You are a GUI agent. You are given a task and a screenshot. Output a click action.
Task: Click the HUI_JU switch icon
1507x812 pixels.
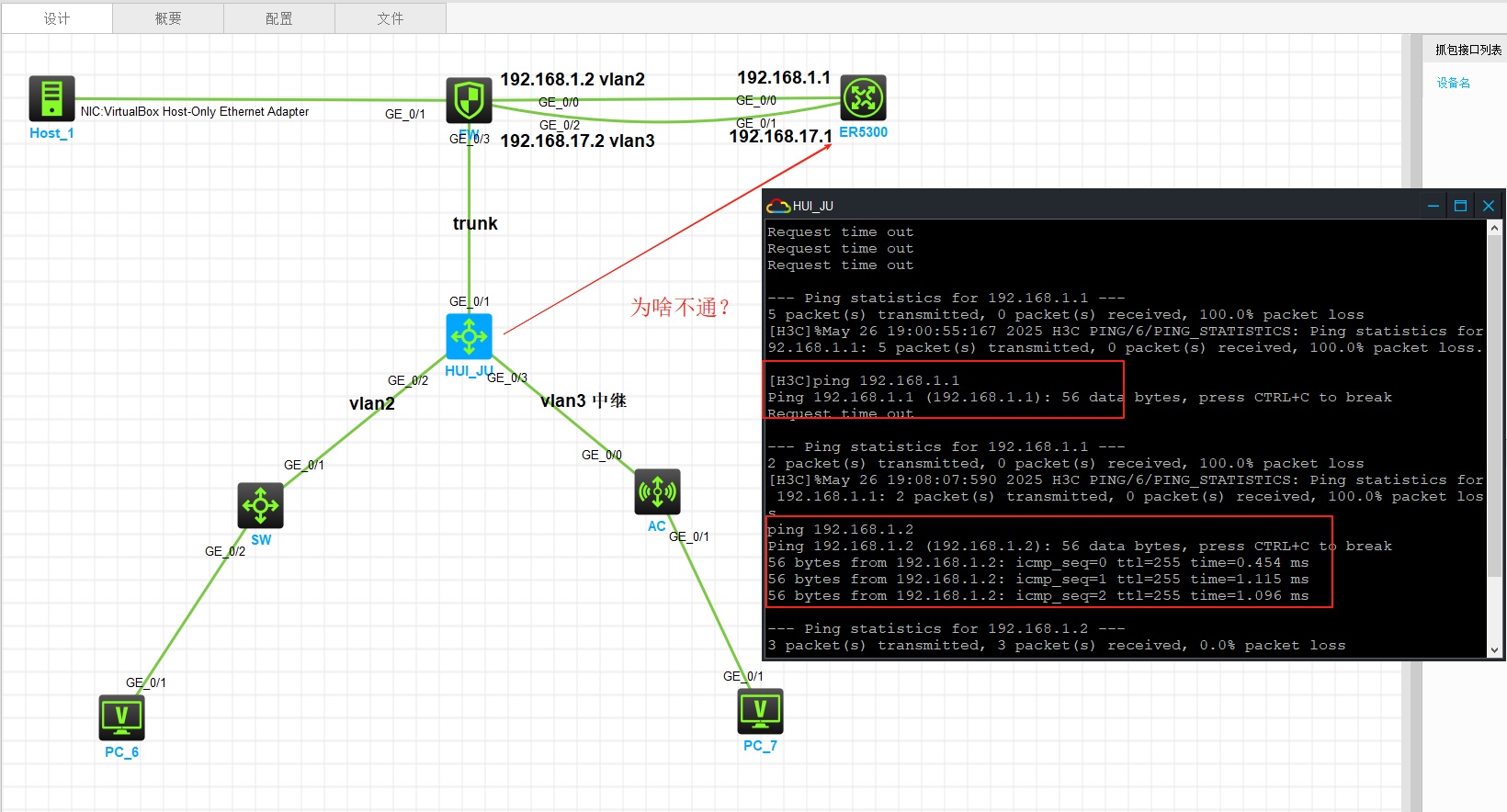tap(470, 336)
